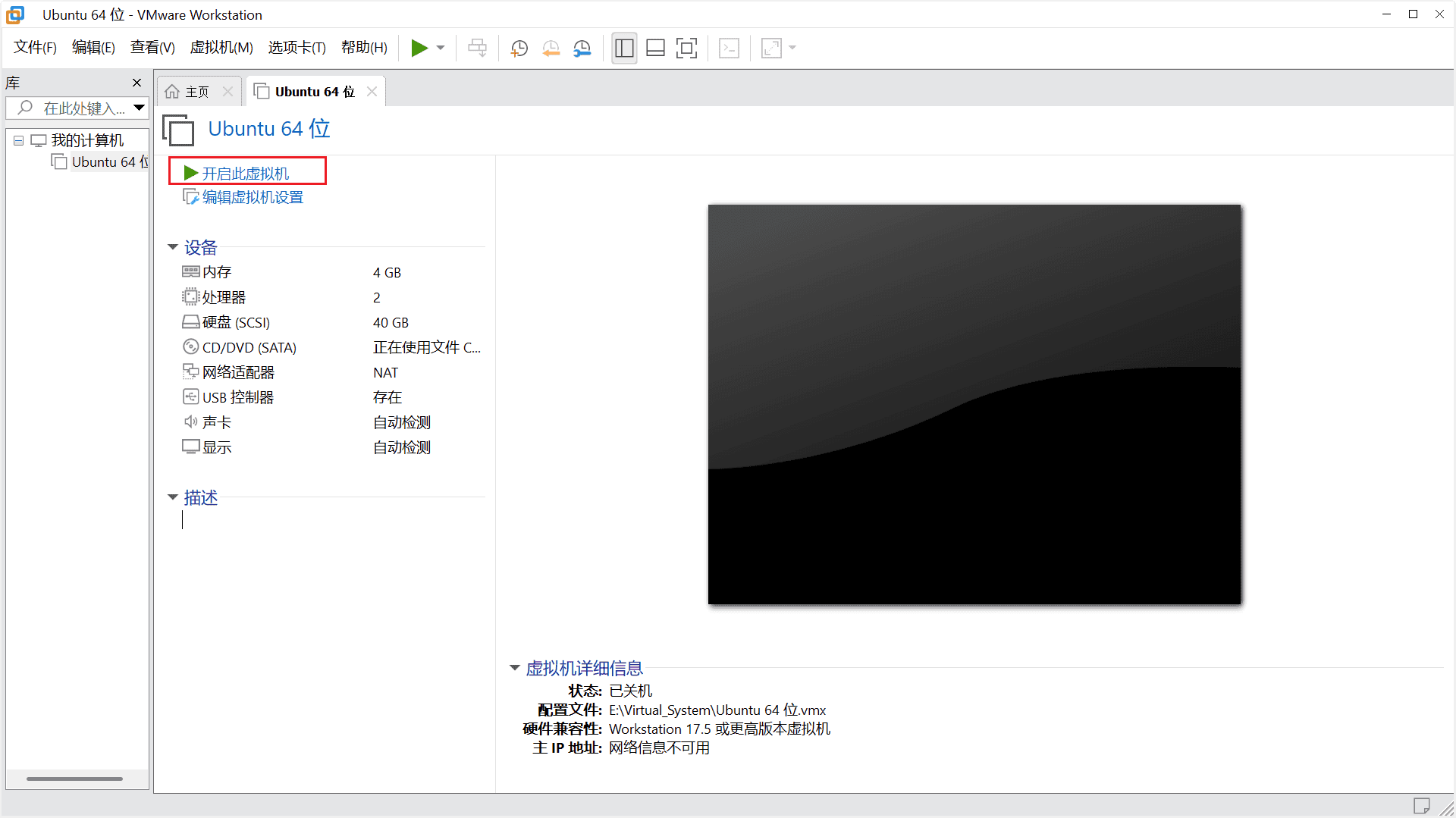This screenshot has width=1456, height=818.
Task: Close the Ubuntu 64 位 tab
Action: tap(372, 92)
